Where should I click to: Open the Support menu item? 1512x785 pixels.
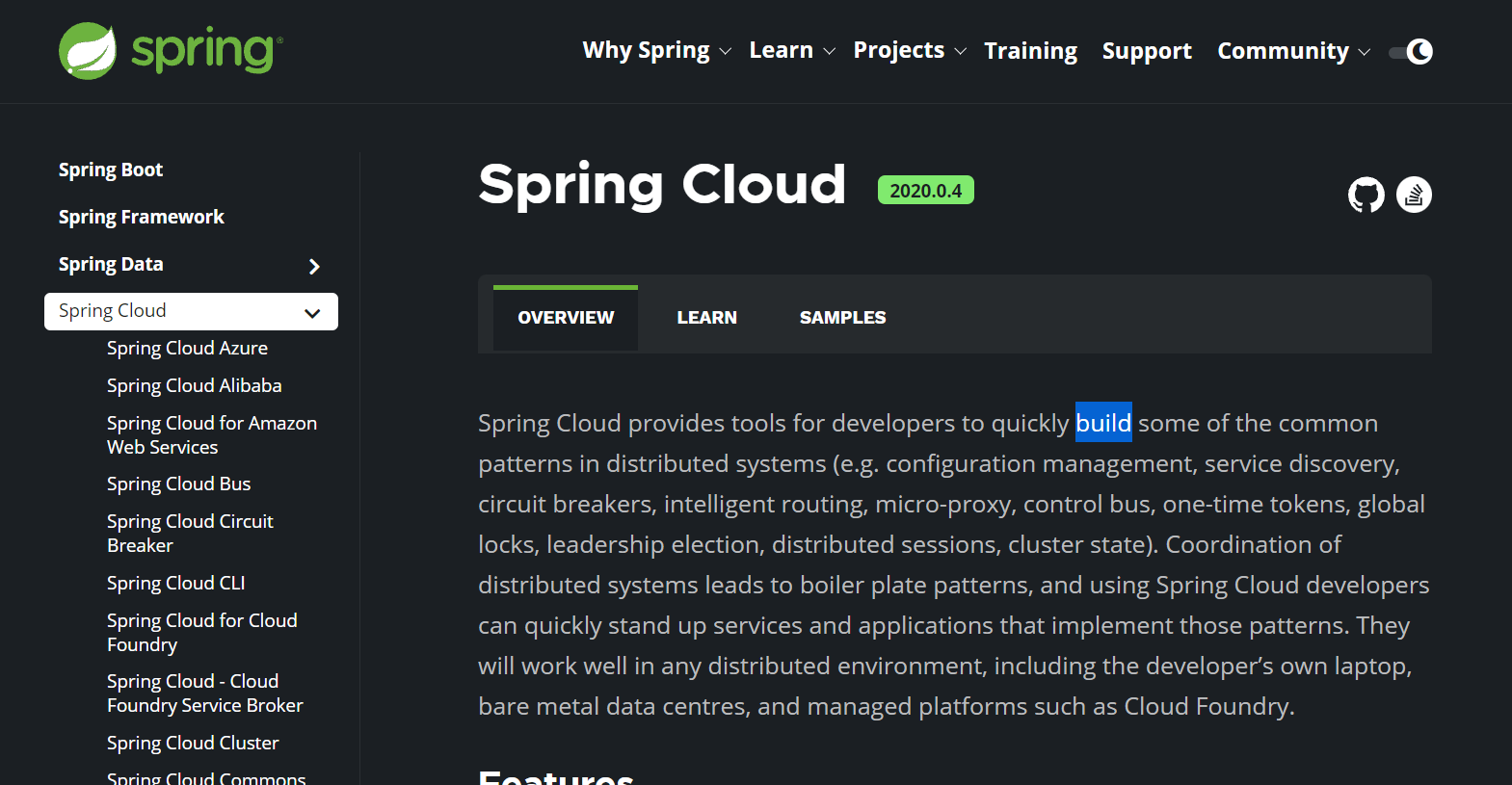click(1147, 51)
